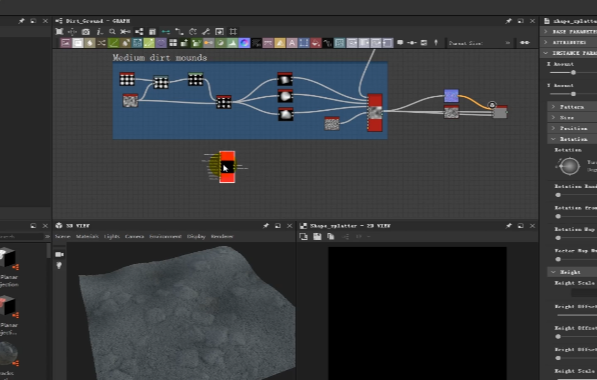Add a Normal node using the rainbow icon
Screen dimensions: 597x380
[244, 43]
